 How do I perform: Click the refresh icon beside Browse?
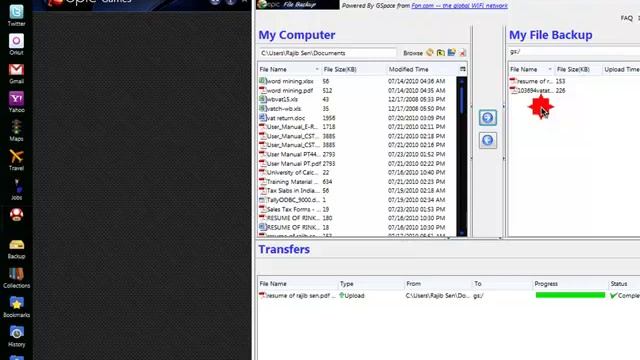click(430, 53)
